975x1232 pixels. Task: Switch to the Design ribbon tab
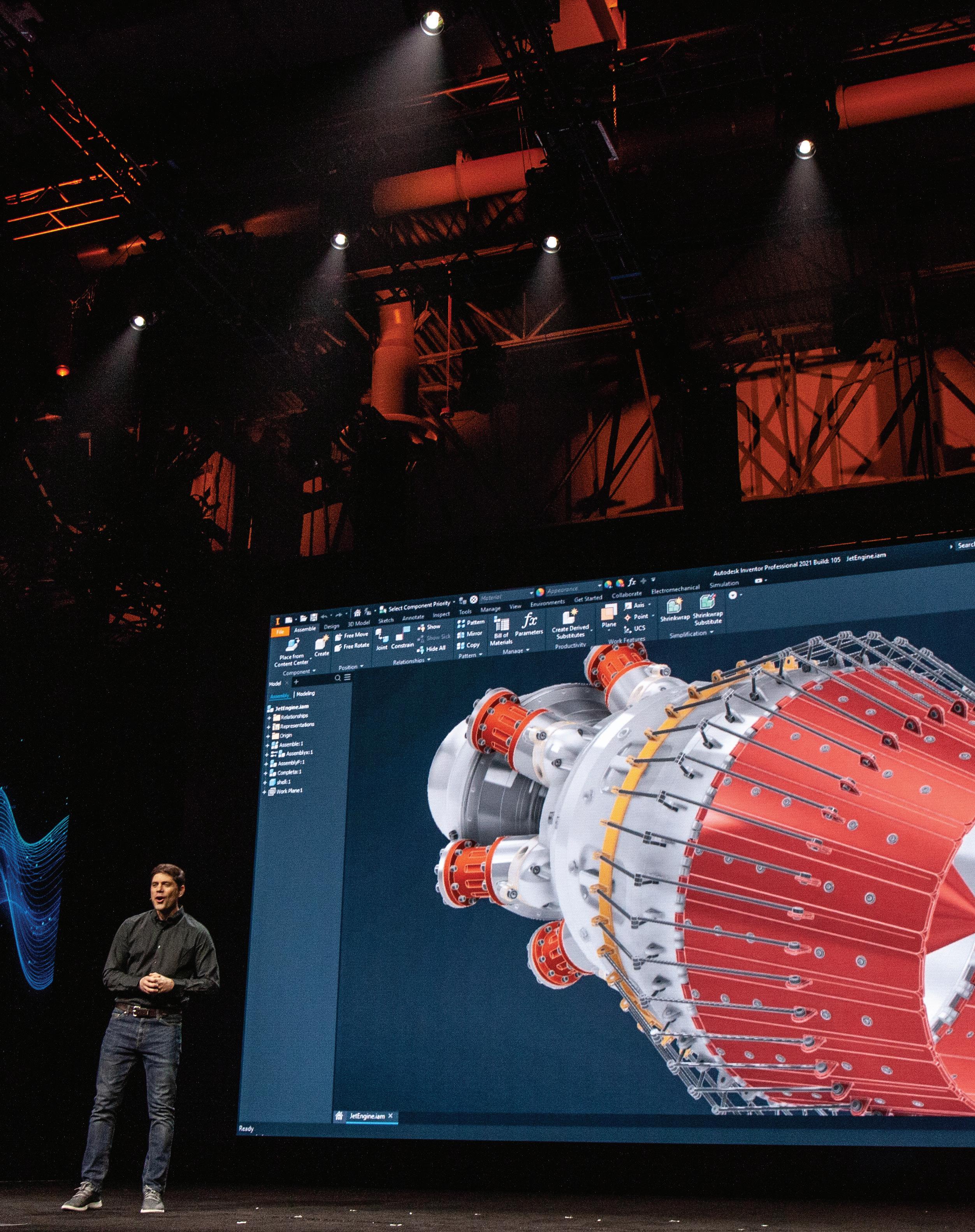click(x=332, y=626)
